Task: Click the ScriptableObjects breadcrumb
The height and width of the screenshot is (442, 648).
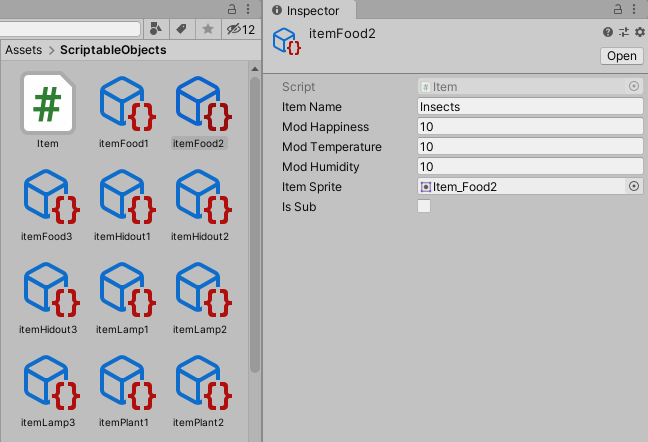Action: (x=113, y=50)
